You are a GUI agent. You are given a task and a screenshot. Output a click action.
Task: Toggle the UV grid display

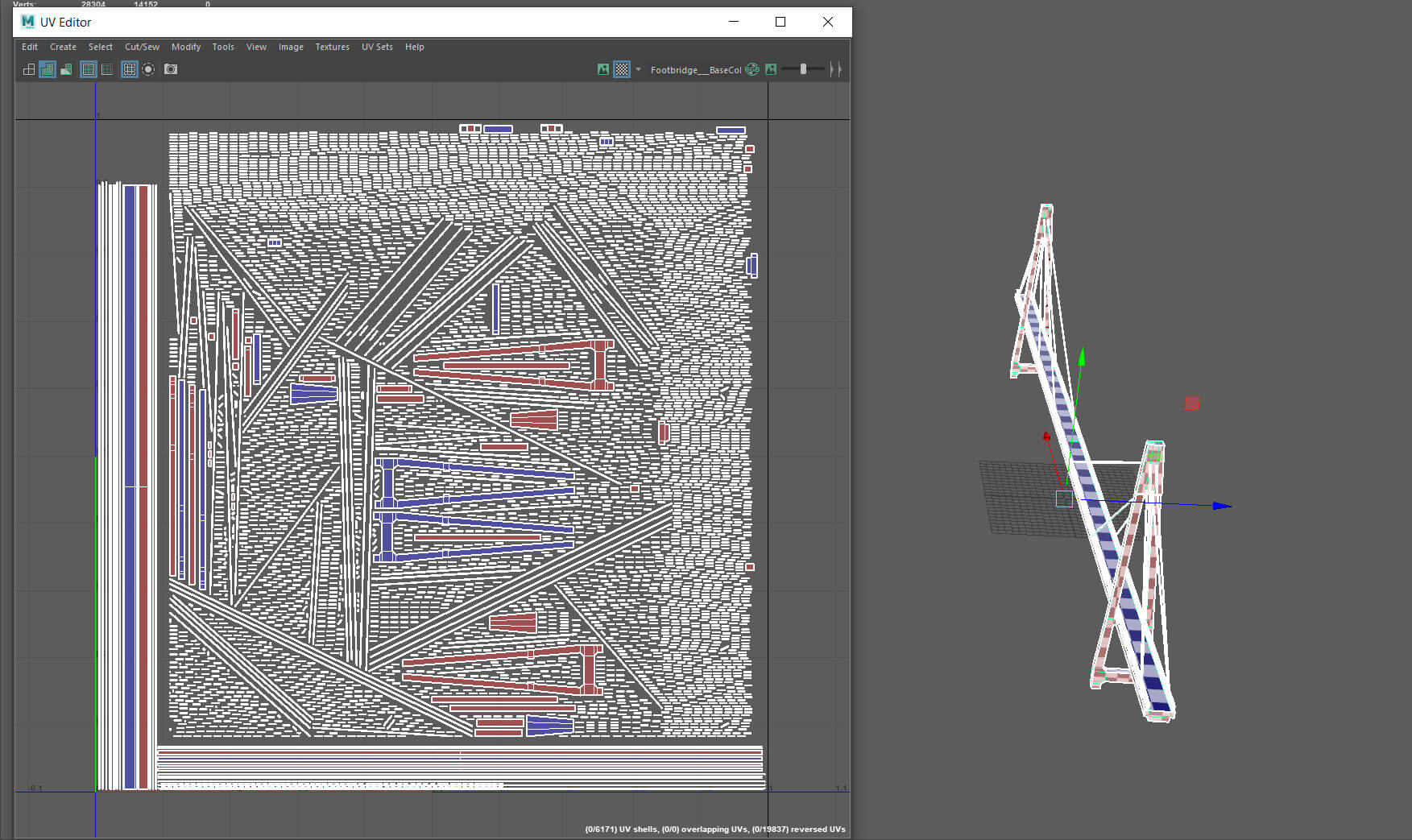(x=129, y=69)
